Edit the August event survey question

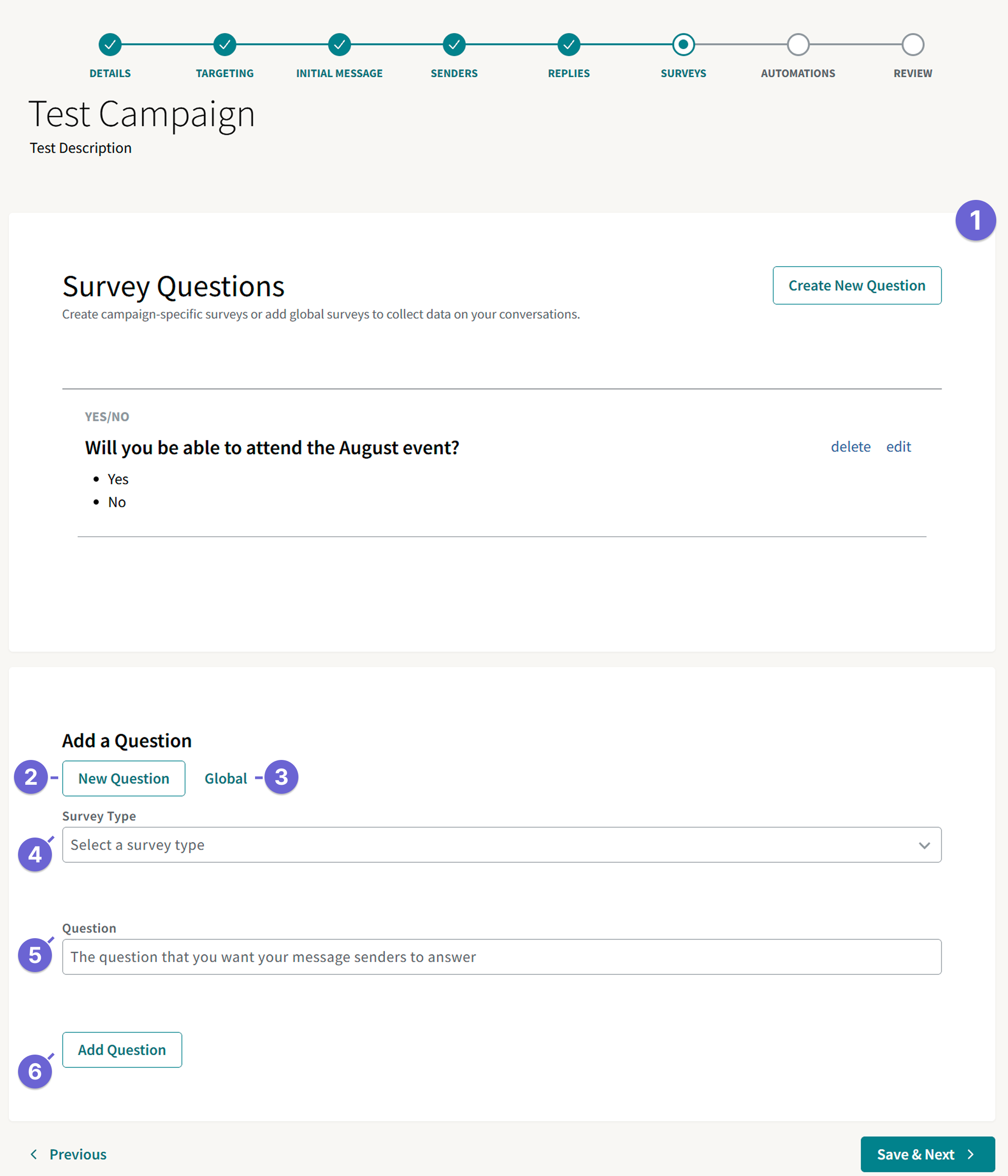tap(898, 447)
